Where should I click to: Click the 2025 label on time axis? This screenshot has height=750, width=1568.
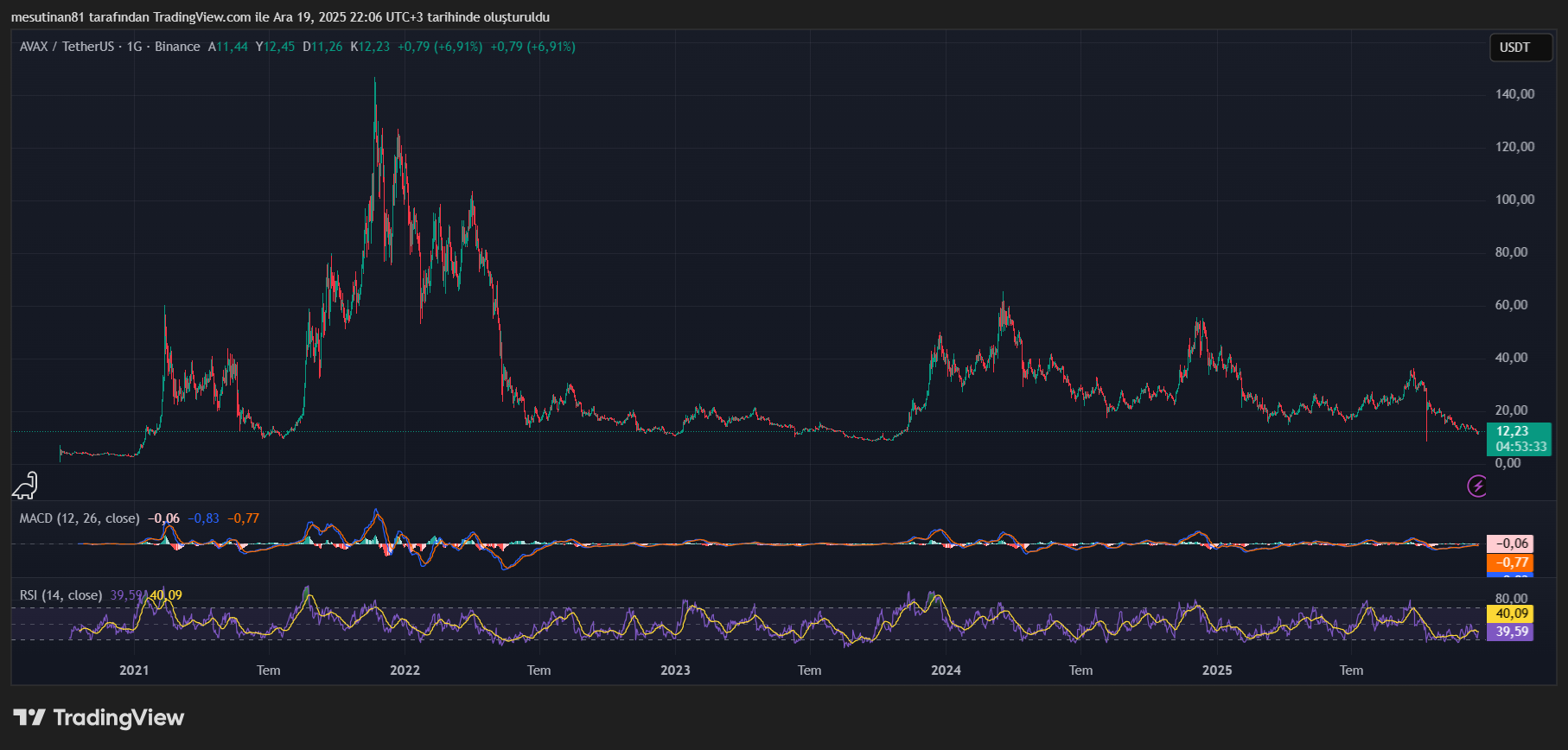coord(1217,671)
